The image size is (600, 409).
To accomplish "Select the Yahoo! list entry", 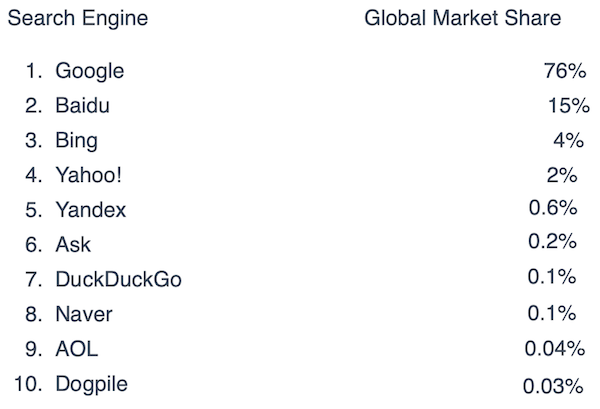I will [x=88, y=175].
